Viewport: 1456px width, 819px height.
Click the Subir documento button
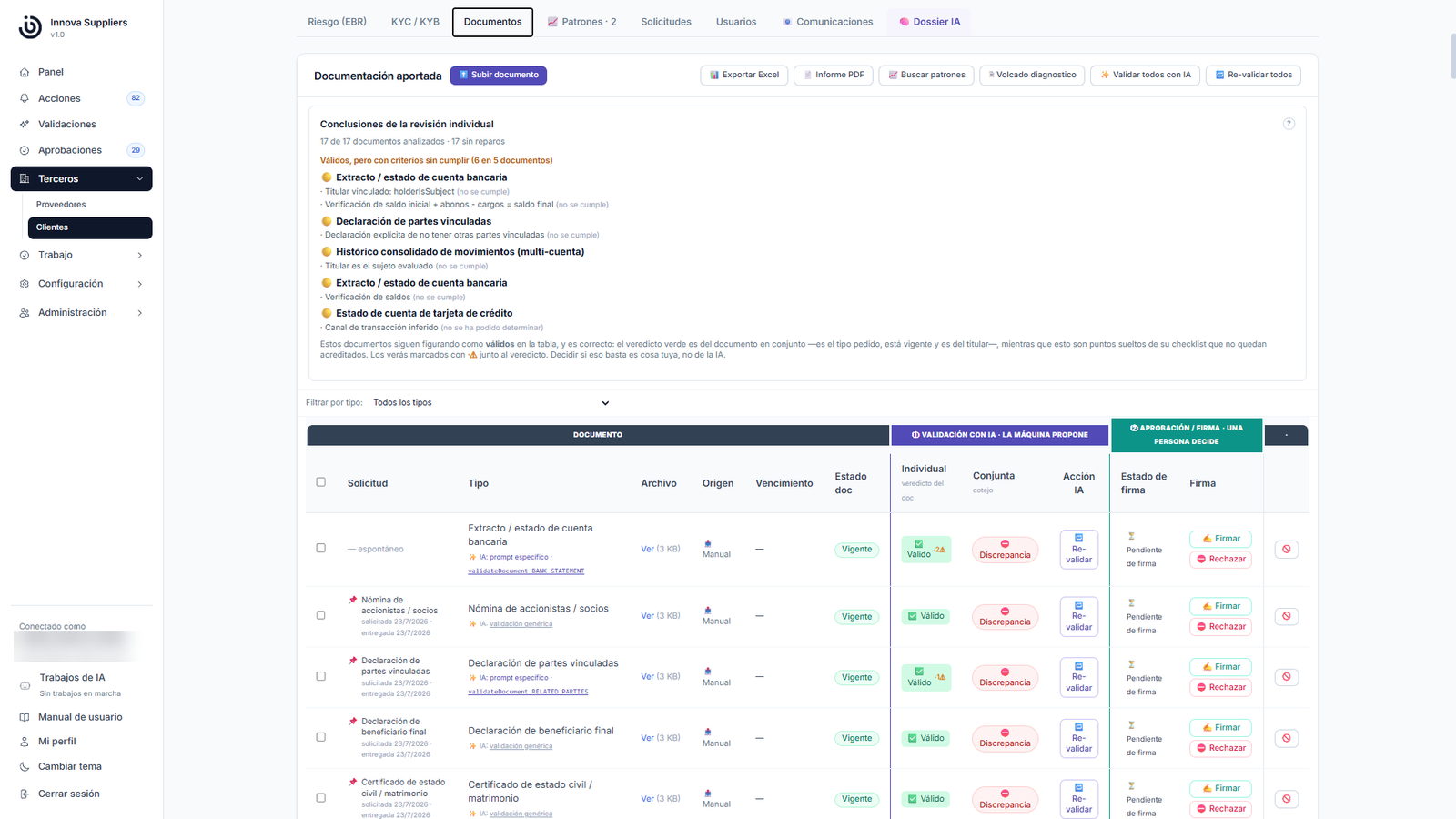[x=498, y=76]
